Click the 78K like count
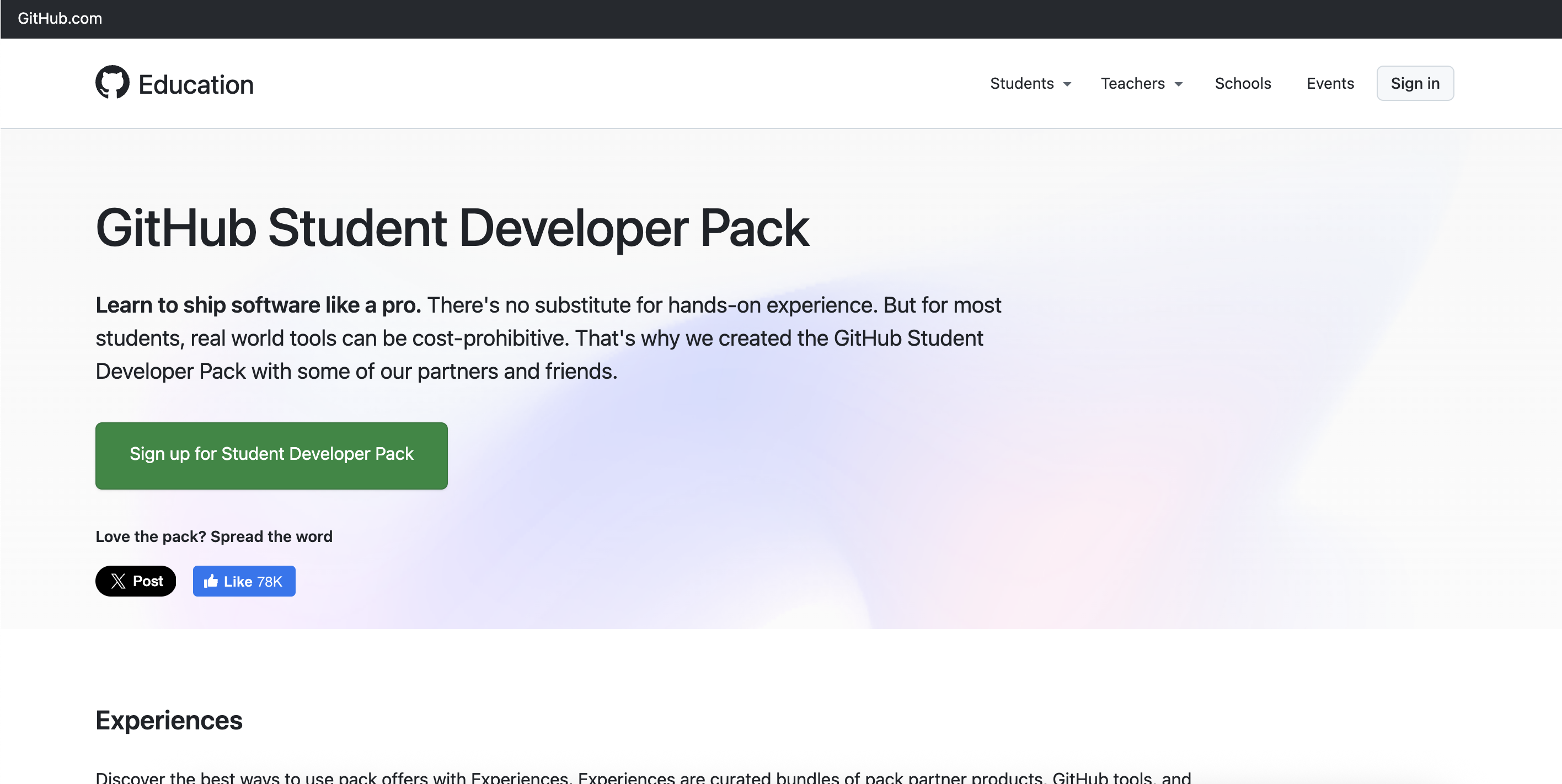 (x=269, y=582)
